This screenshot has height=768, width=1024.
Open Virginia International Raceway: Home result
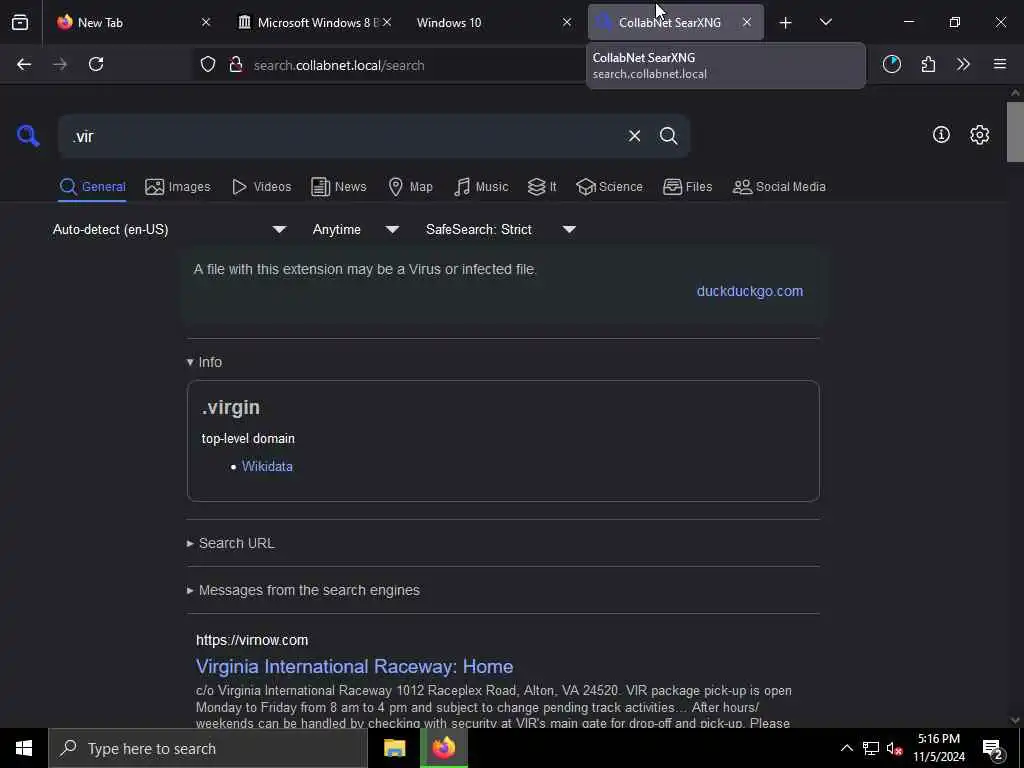[355, 667]
